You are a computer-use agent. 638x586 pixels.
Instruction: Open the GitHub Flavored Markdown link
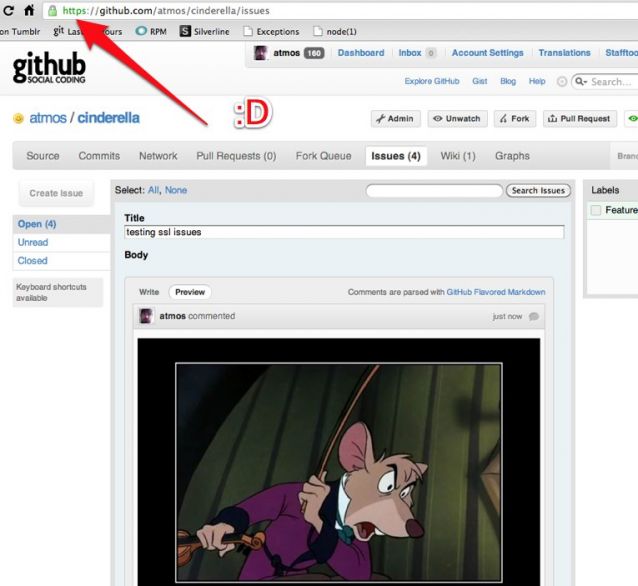pyautogui.click(x=496, y=292)
